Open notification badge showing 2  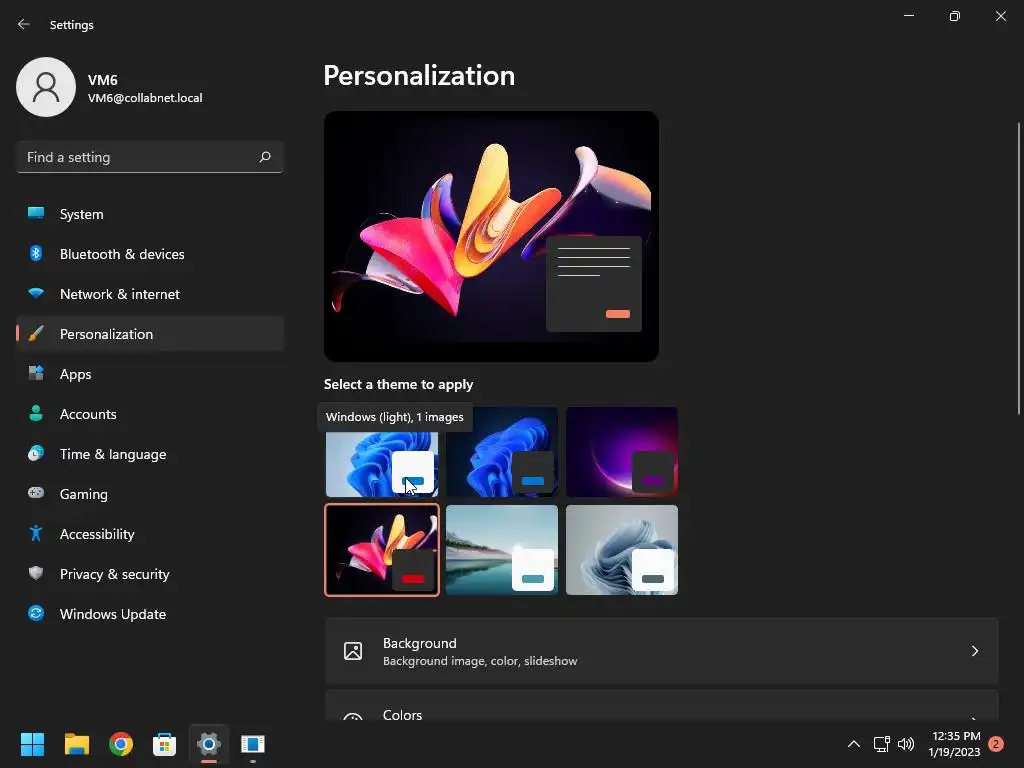pyautogui.click(x=996, y=744)
